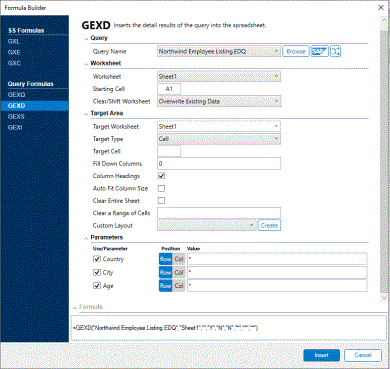Collapse the Target Area section

pos(86,114)
